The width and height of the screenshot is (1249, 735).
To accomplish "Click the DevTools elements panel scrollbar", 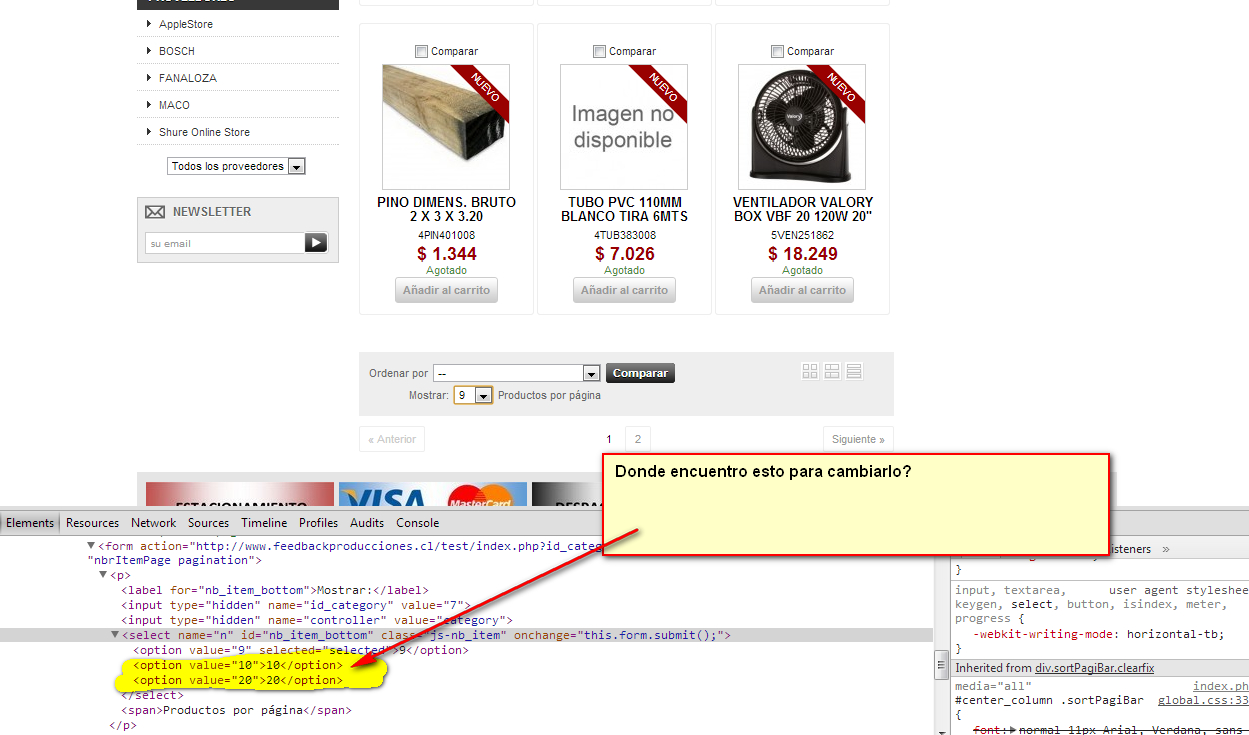I will pyautogui.click(x=941, y=665).
